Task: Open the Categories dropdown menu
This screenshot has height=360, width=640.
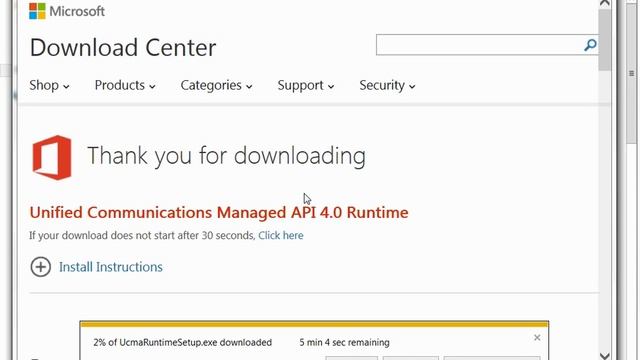Action: pos(216,85)
